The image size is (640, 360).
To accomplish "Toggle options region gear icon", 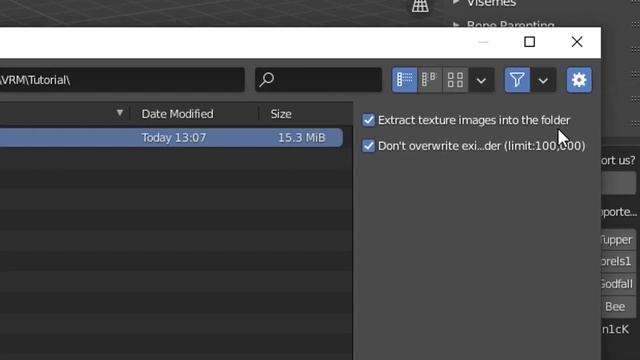I will click(x=579, y=80).
